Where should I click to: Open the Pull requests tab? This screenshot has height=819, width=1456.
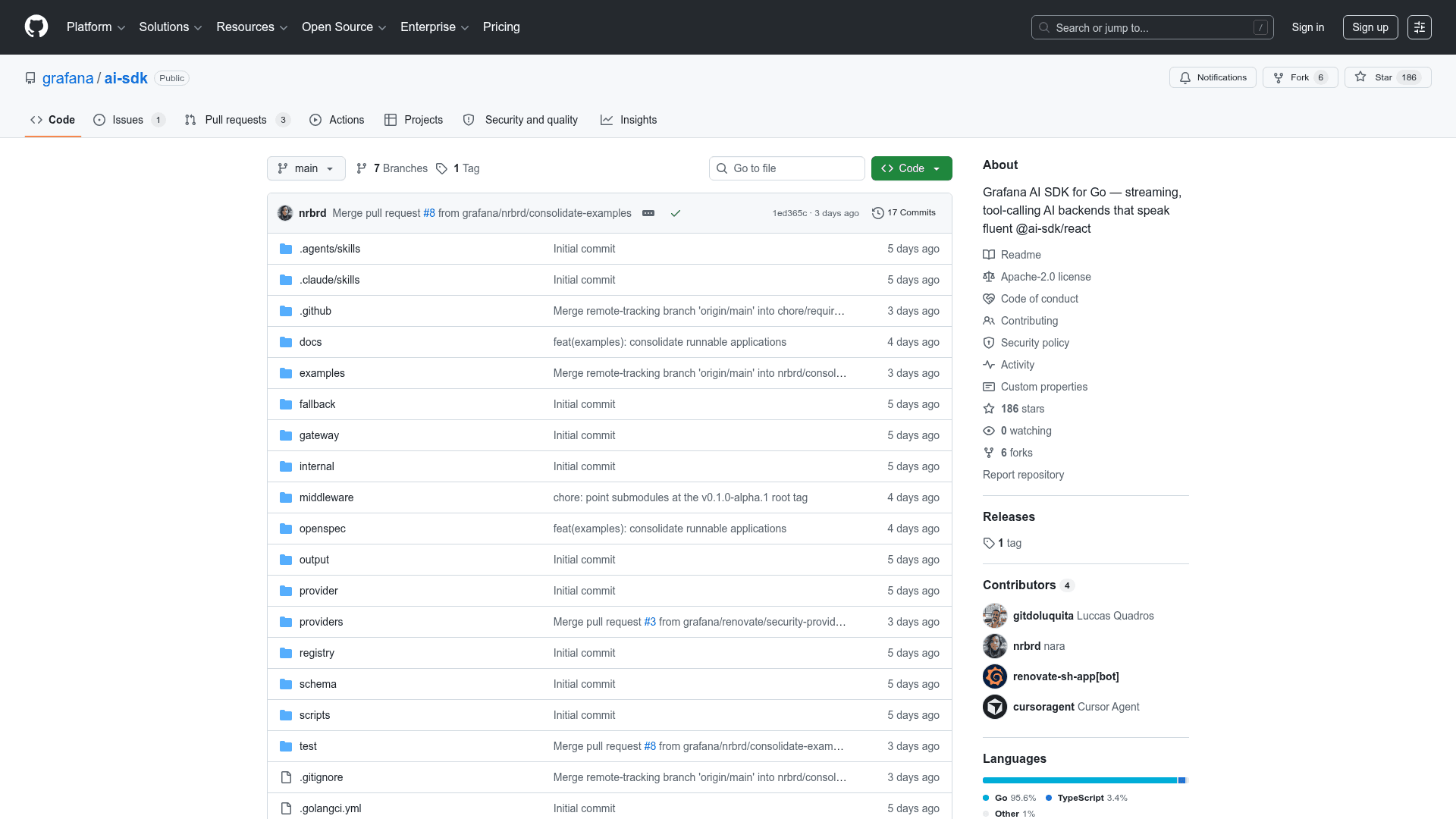pyautogui.click(x=237, y=120)
